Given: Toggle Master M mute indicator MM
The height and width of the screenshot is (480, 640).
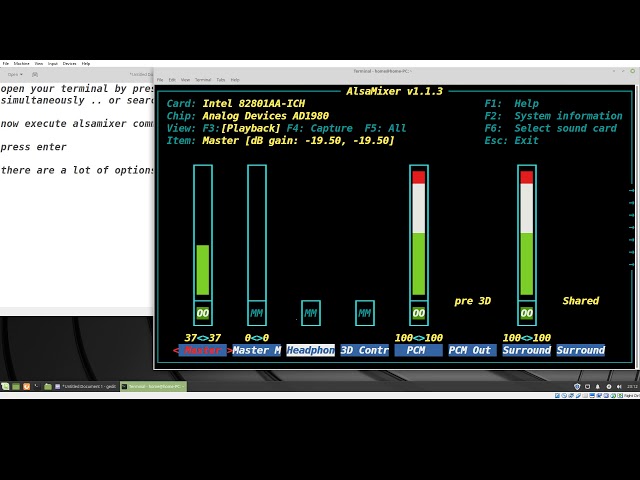Looking at the screenshot, I should pyautogui.click(x=257, y=313).
